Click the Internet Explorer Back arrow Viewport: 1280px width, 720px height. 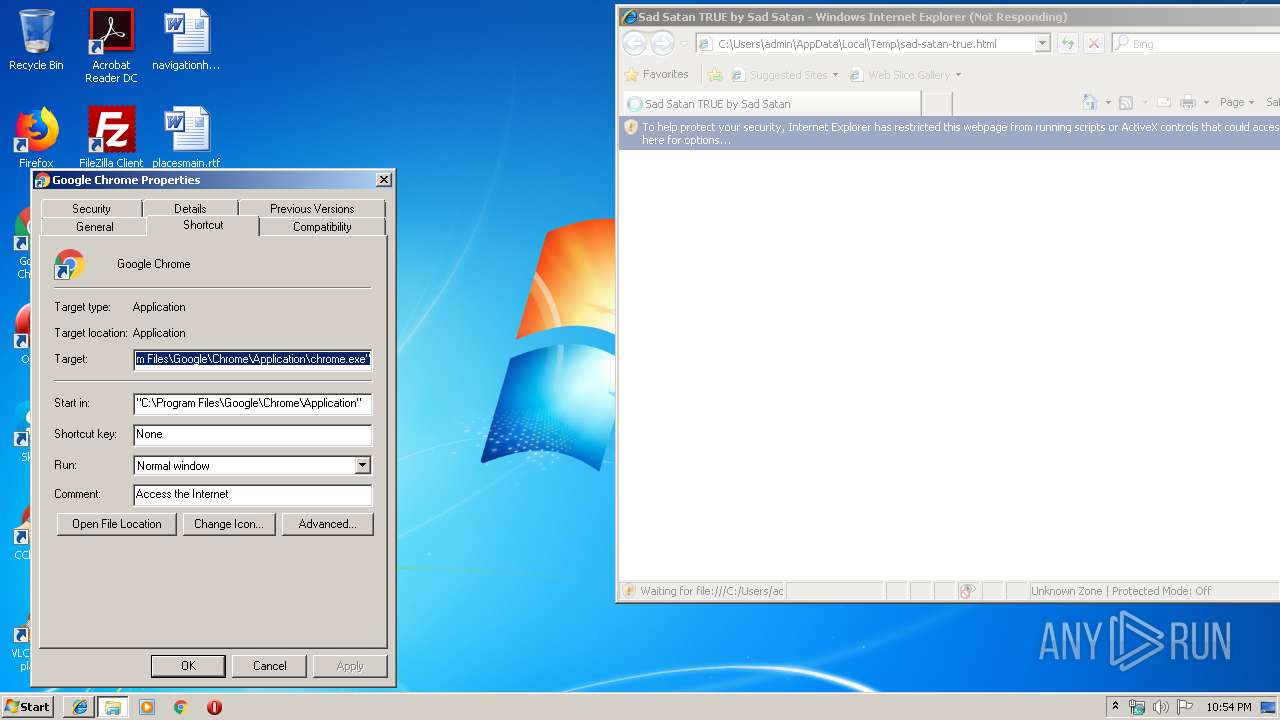point(634,43)
